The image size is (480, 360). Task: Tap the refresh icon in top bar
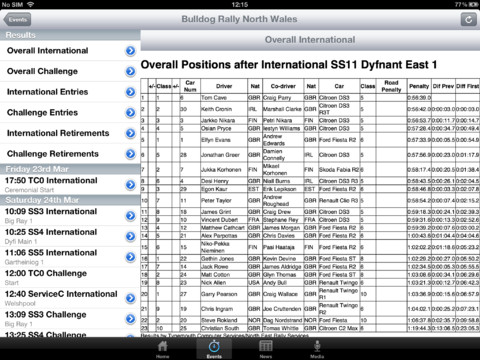(468, 19)
